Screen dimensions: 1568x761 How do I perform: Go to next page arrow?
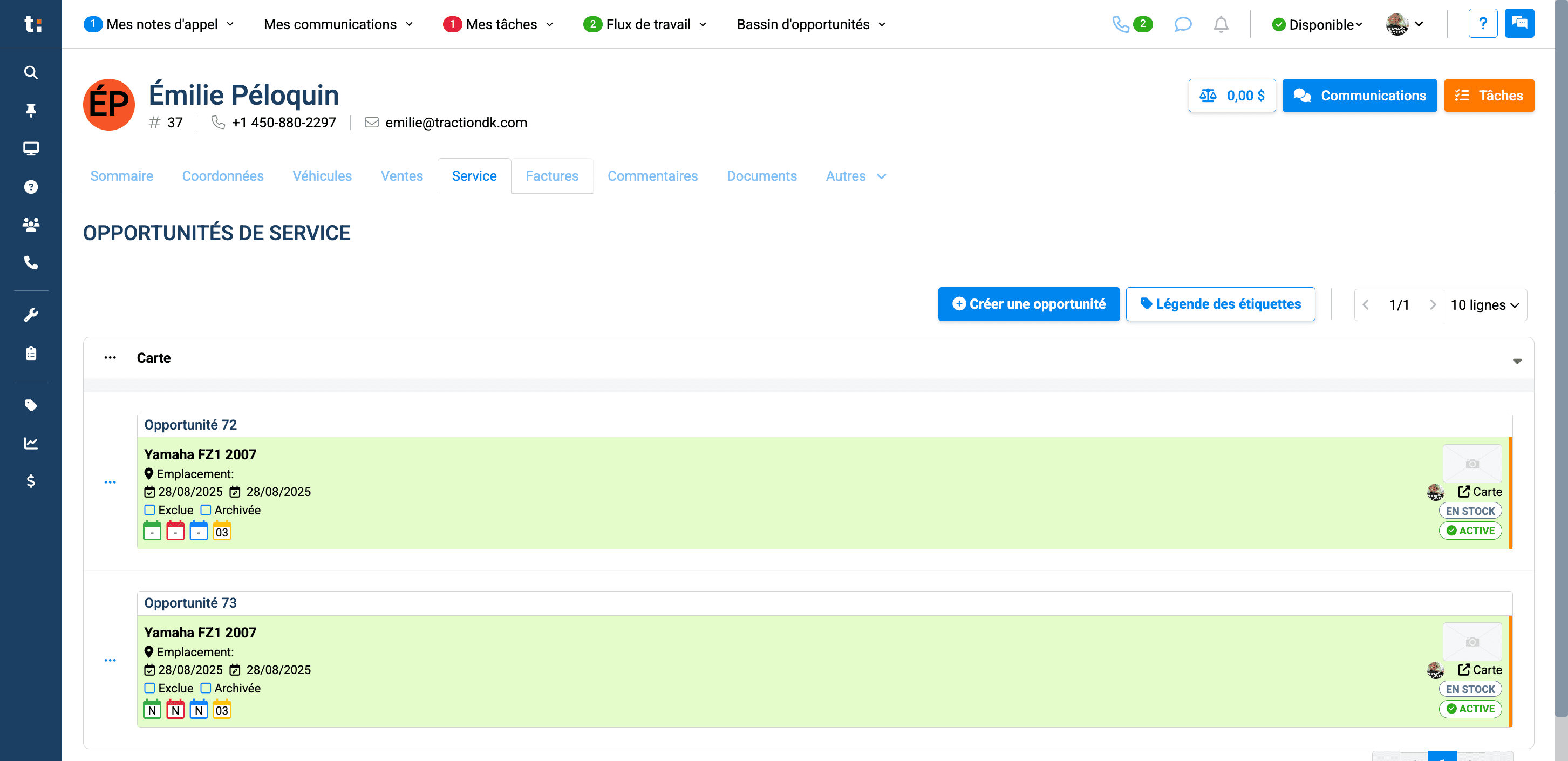click(1433, 304)
